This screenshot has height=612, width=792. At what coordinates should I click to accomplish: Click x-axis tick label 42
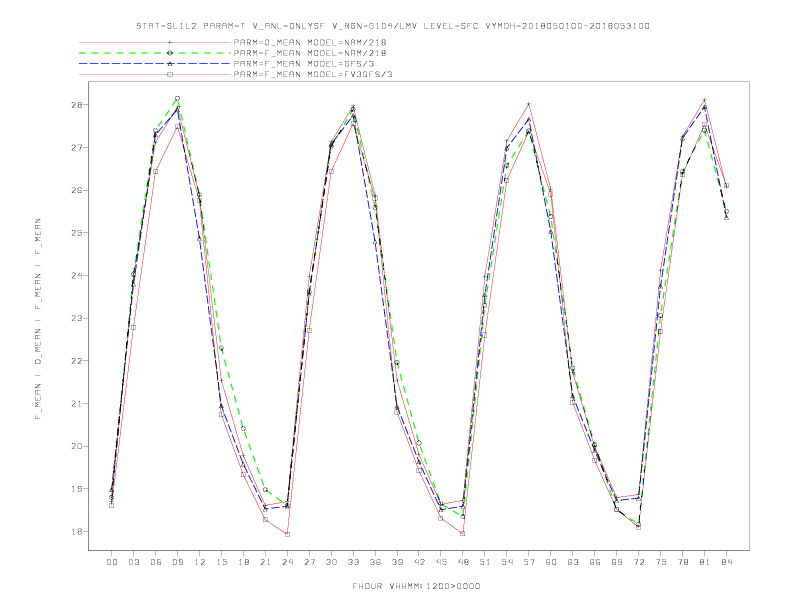click(419, 562)
